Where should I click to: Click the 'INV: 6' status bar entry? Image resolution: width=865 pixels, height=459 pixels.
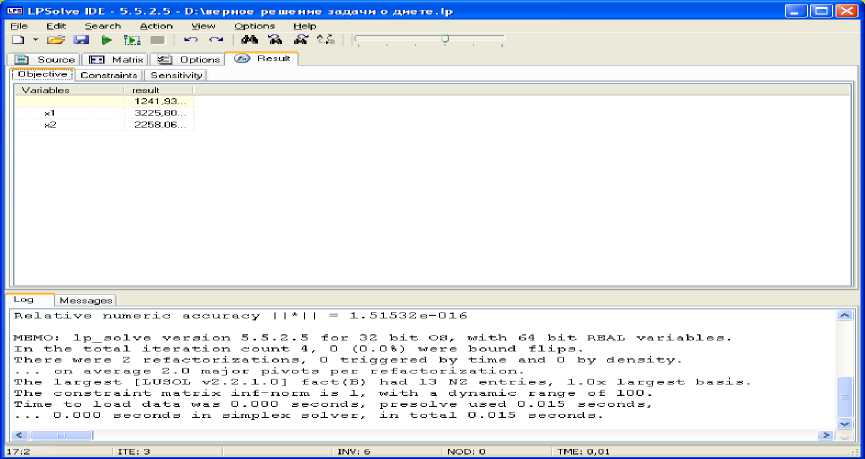[354, 452]
